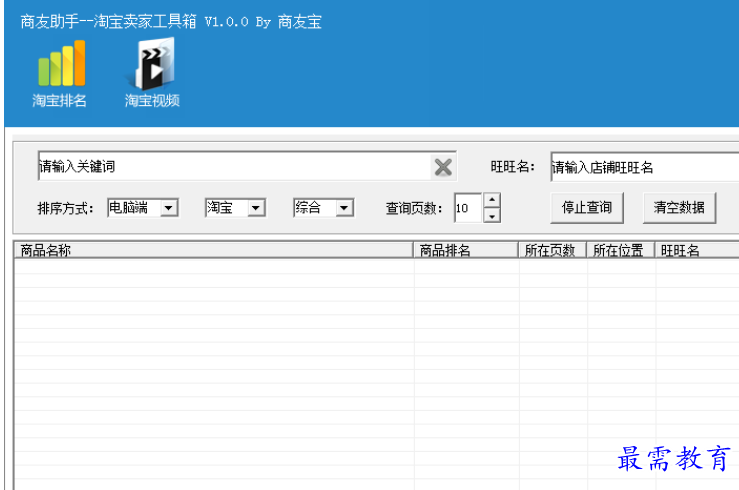
Task: Decrease 查询页数 with the down arrow
Action: (492, 216)
